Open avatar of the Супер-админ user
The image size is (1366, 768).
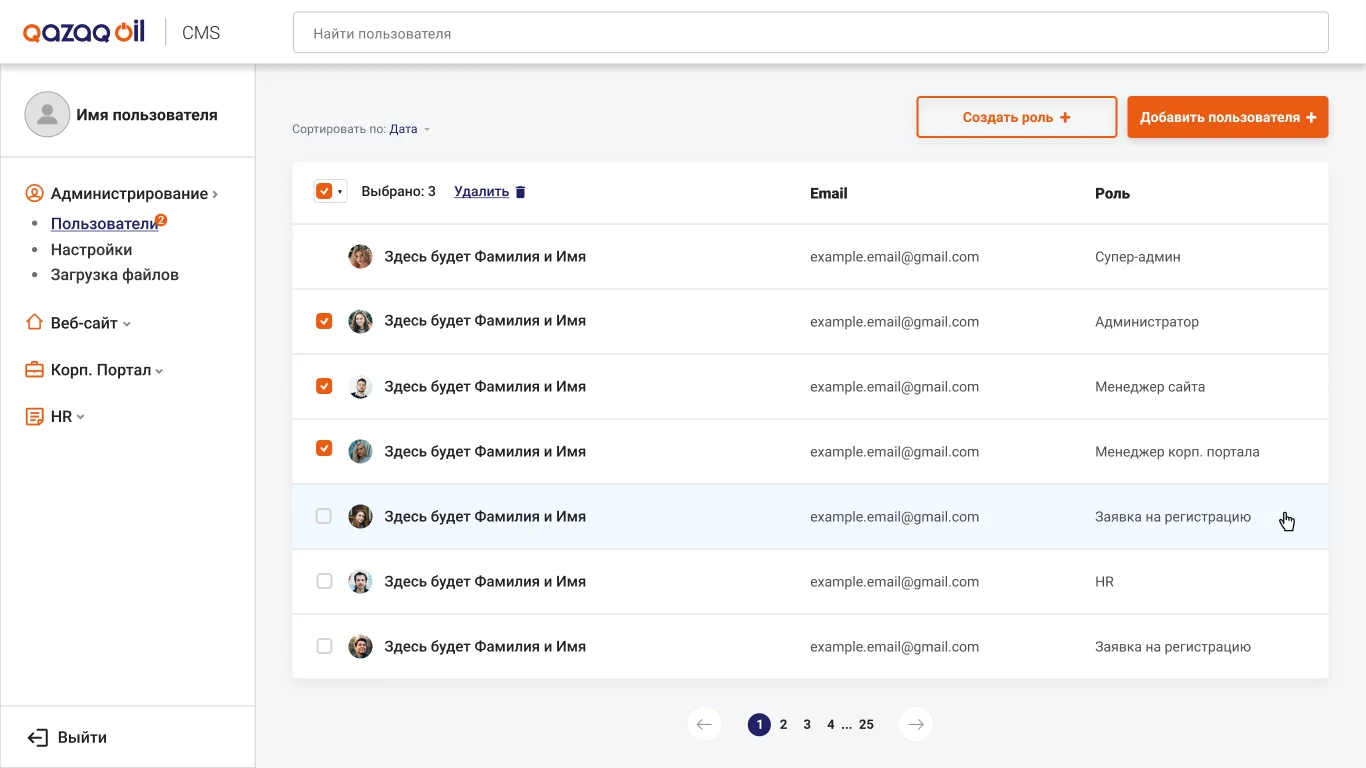[x=360, y=257]
